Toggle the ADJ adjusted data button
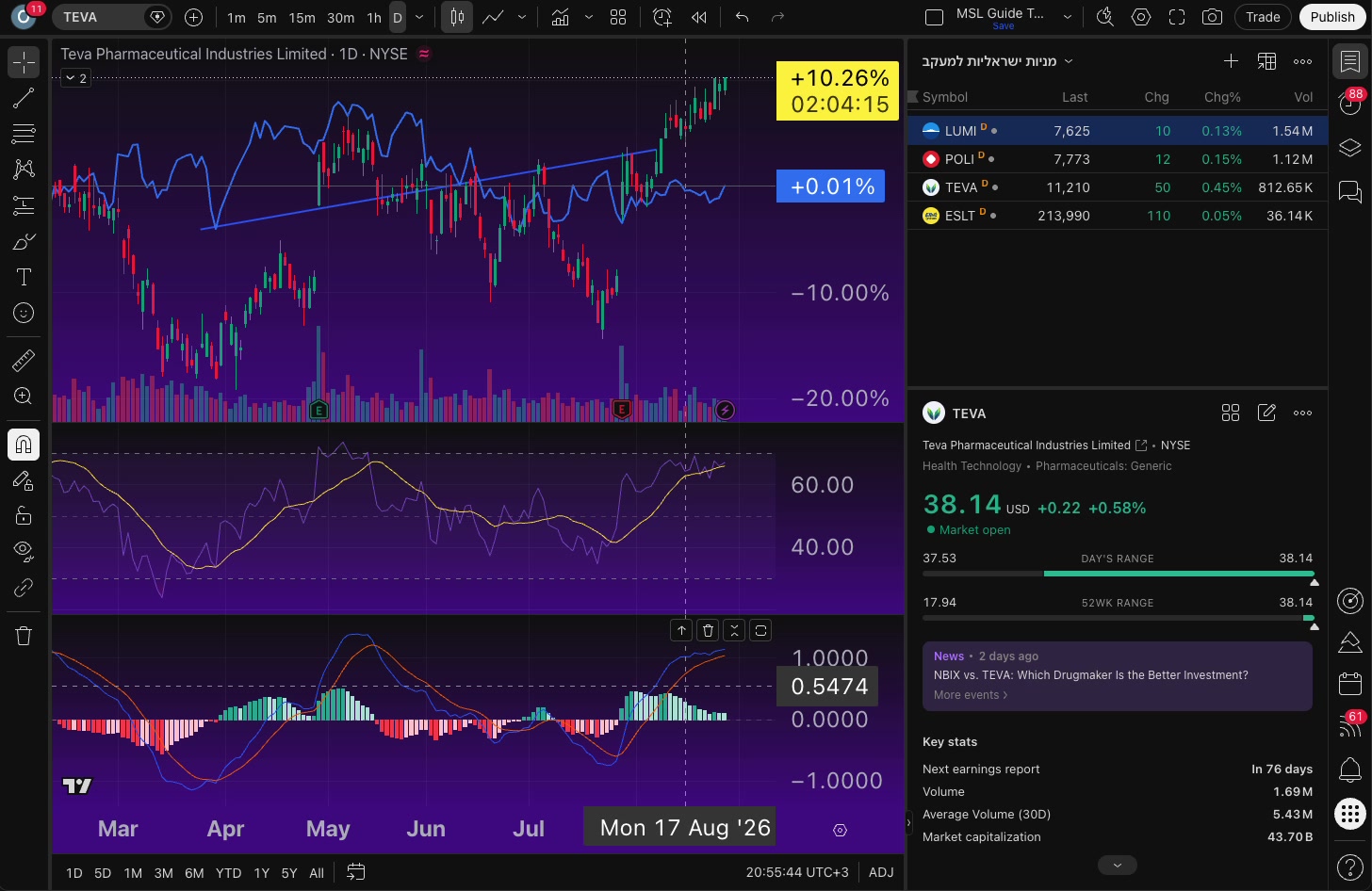This screenshot has width=1372, height=891. 881,872
